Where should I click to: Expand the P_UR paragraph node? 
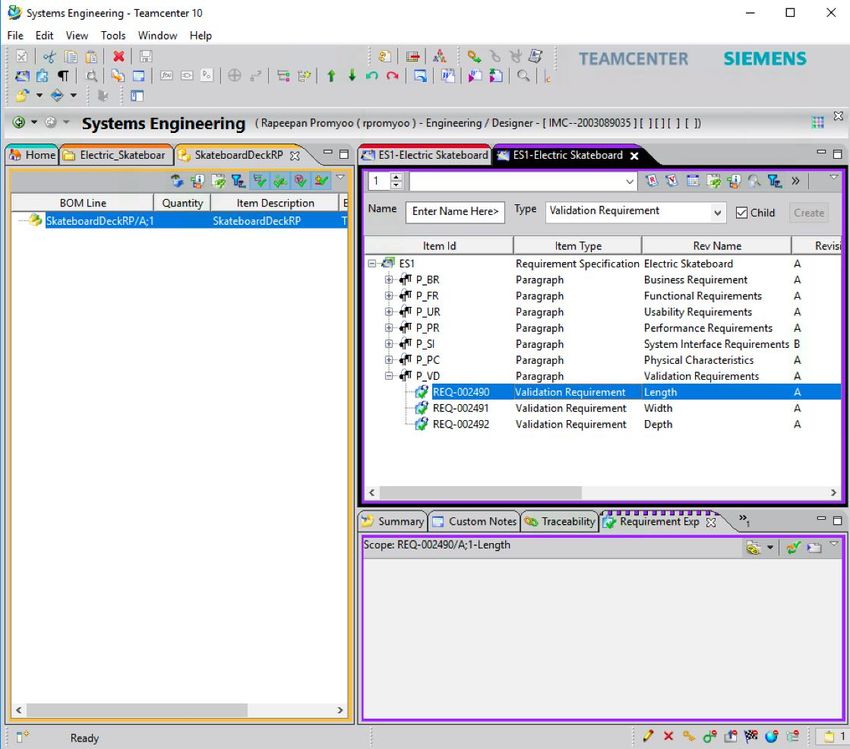(389, 312)
